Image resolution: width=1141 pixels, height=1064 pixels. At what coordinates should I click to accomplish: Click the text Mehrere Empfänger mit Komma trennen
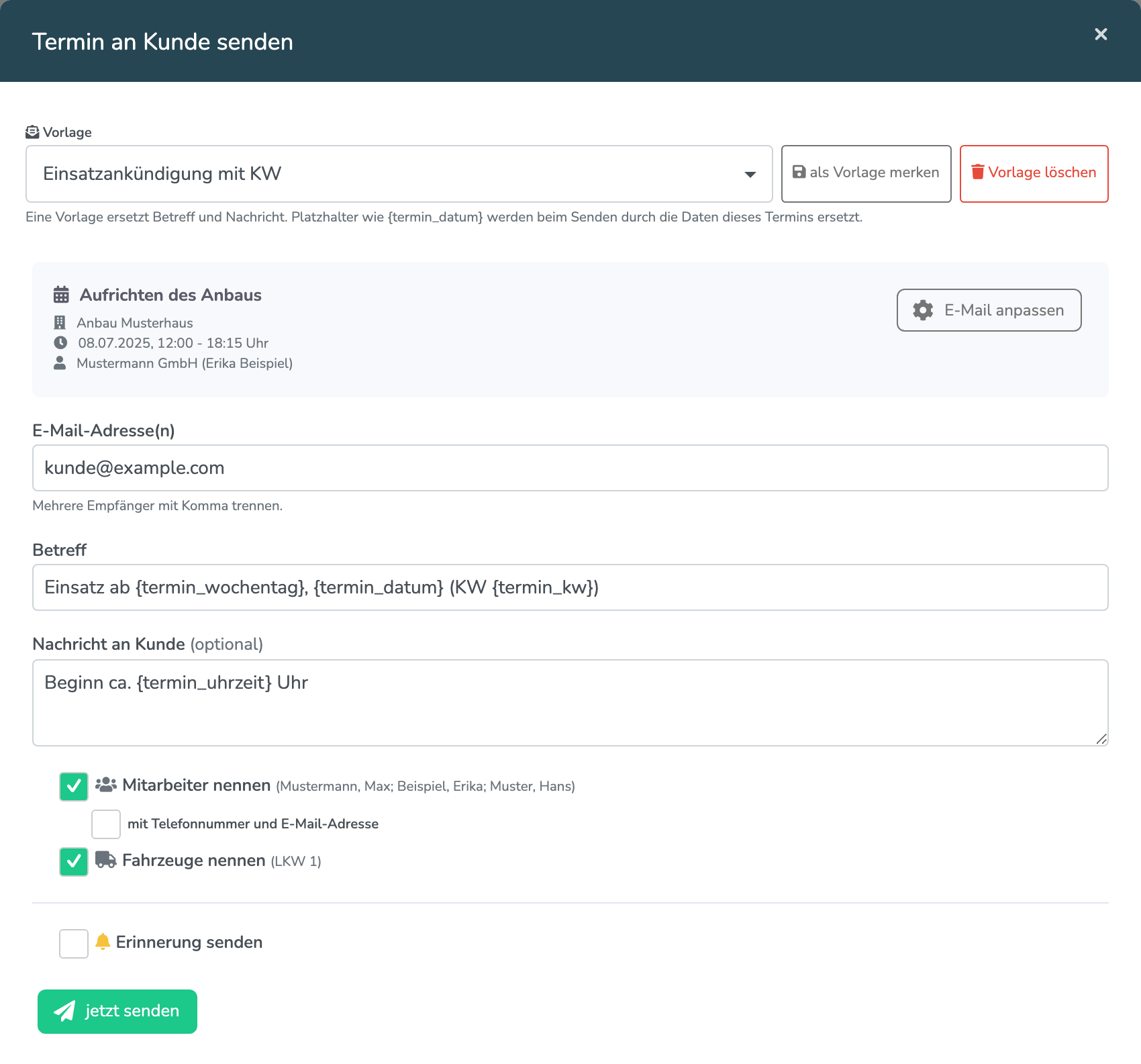[x=158, y=505]
